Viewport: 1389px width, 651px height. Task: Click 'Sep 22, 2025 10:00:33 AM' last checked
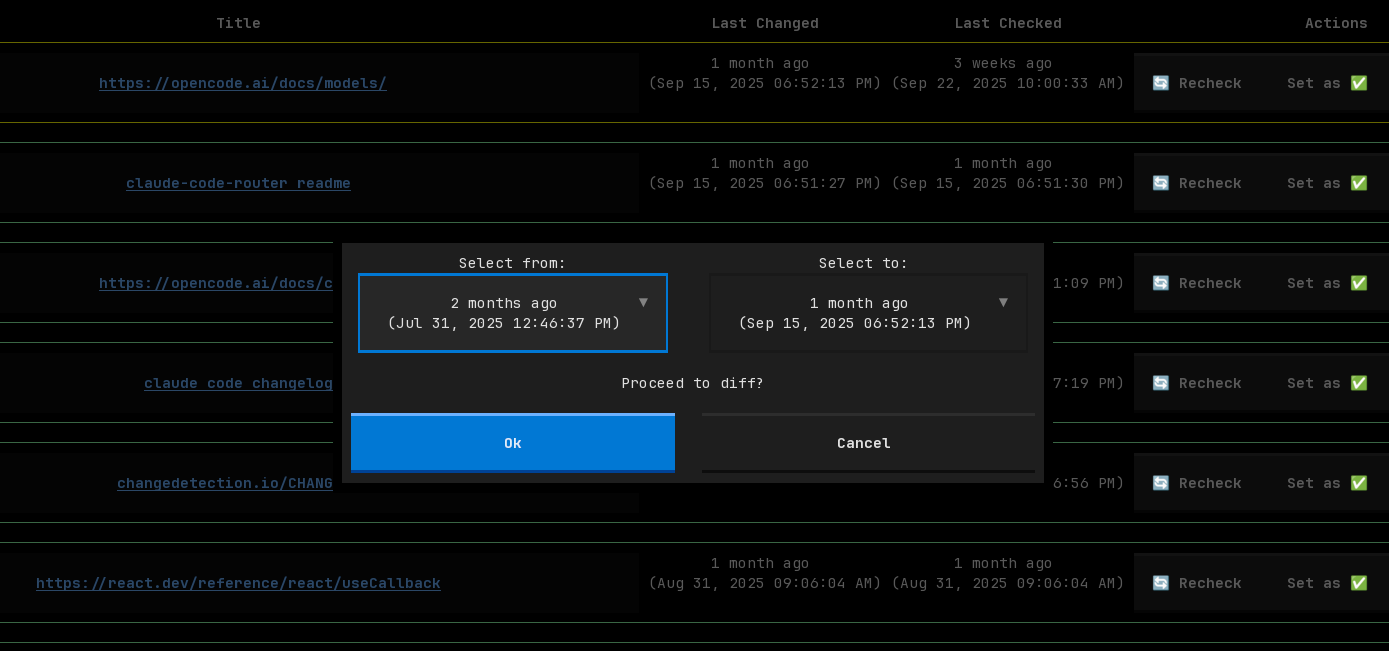click(x=1008, y=83)
